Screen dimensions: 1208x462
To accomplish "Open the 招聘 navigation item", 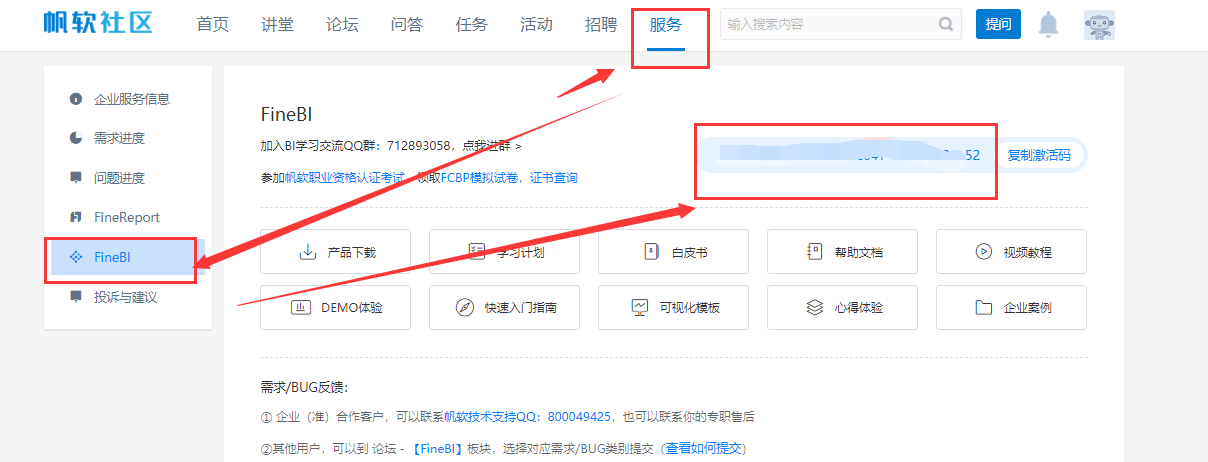I will click(601, 25).
